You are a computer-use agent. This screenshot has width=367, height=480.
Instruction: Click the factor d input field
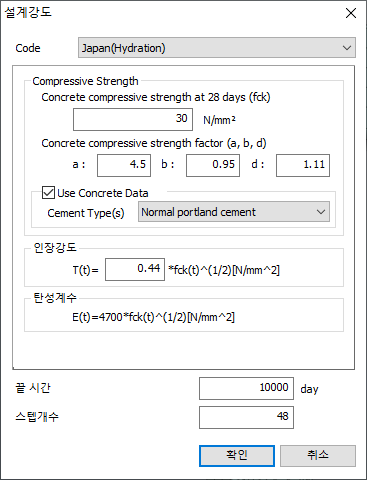coord(303,165)
